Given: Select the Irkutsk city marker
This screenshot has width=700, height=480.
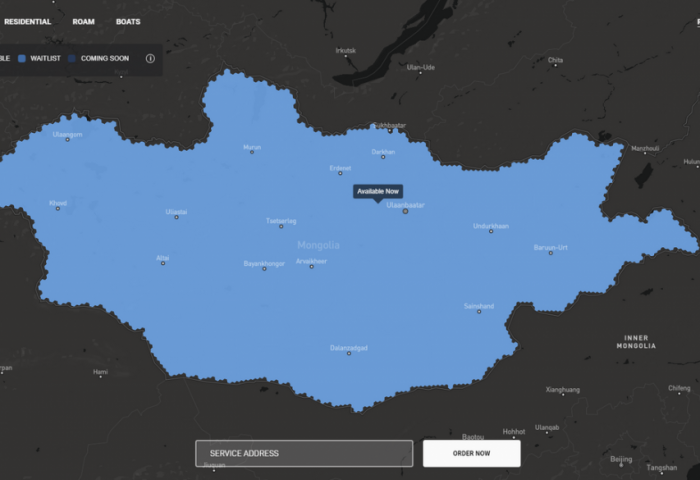Looking at the screenshot, I should pyautogui.click(x=346, y=56).
